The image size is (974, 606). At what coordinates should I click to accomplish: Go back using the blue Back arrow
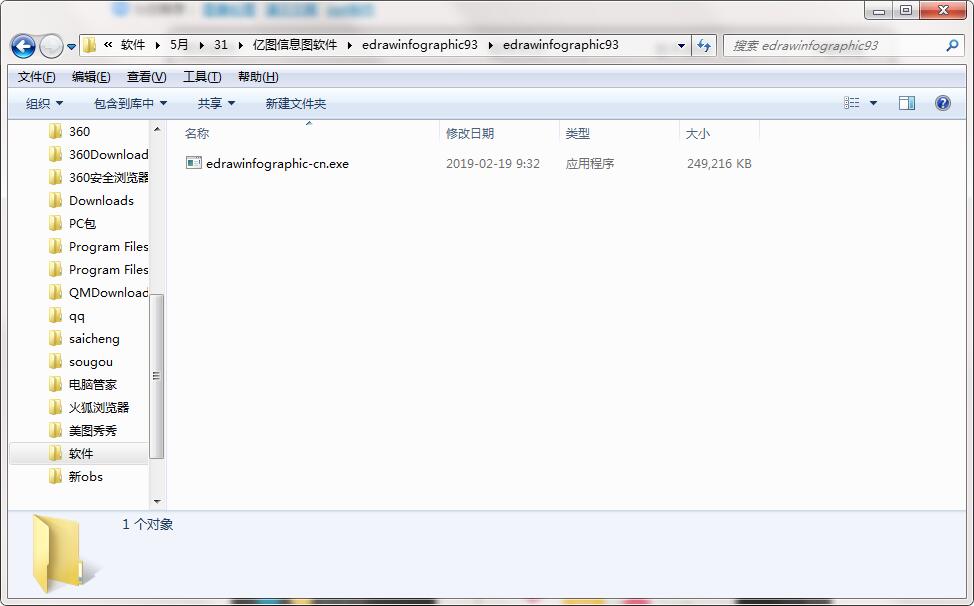[x=24, y=46]
